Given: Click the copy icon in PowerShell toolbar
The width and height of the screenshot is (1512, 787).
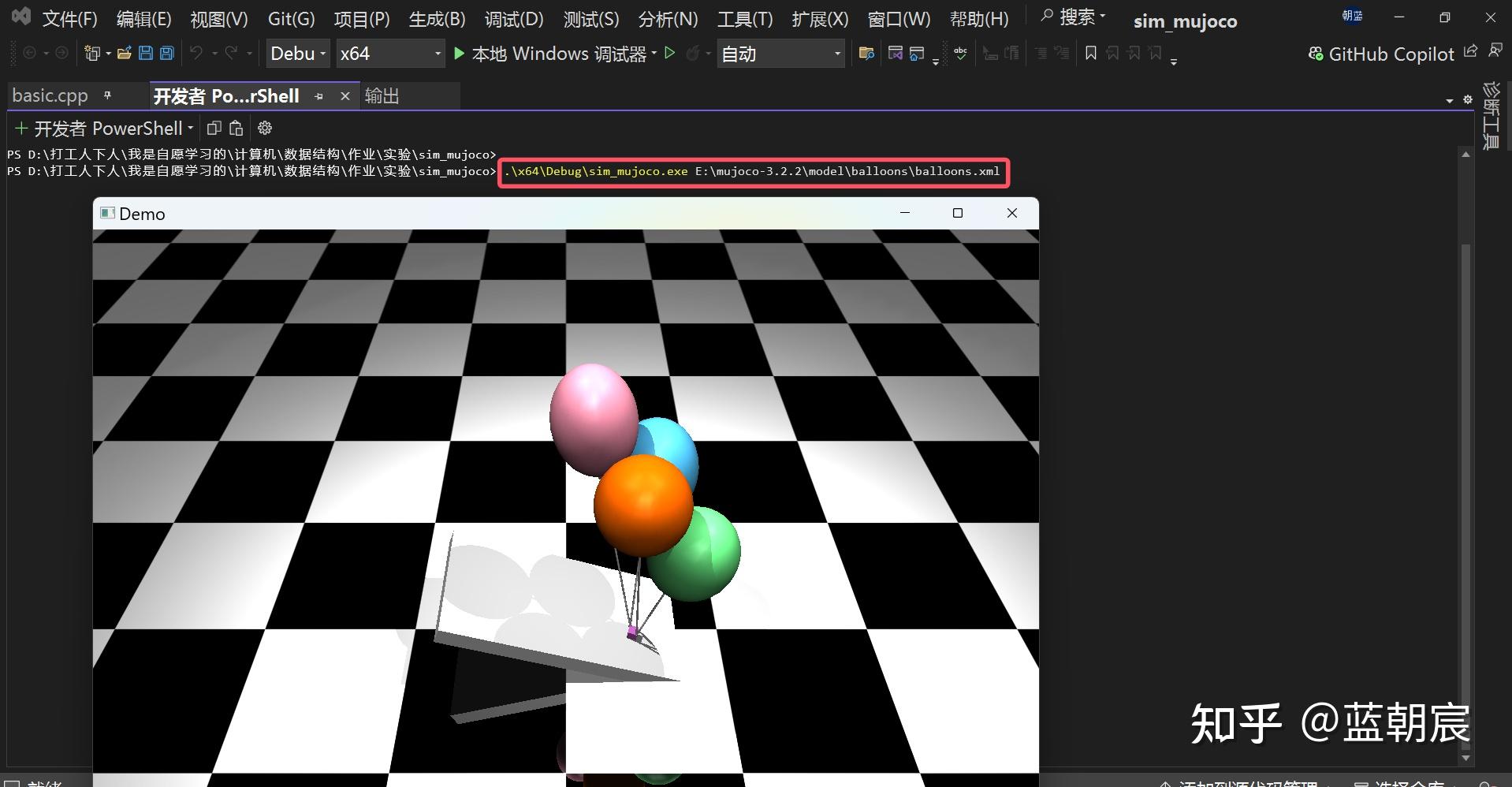Looking at the screenshot, I should tap(214, 128).
